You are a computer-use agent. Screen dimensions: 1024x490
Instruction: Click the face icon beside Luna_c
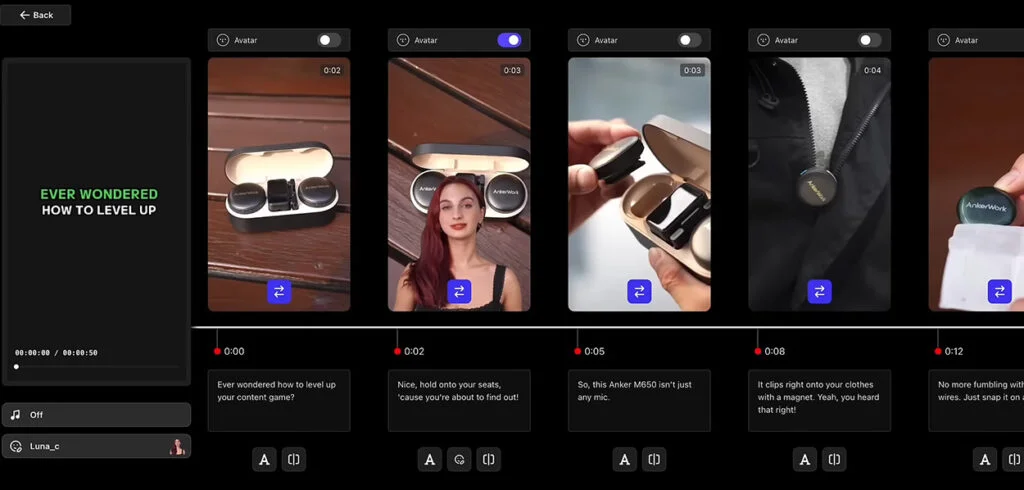pyautogui.click(x=16, y=446)
